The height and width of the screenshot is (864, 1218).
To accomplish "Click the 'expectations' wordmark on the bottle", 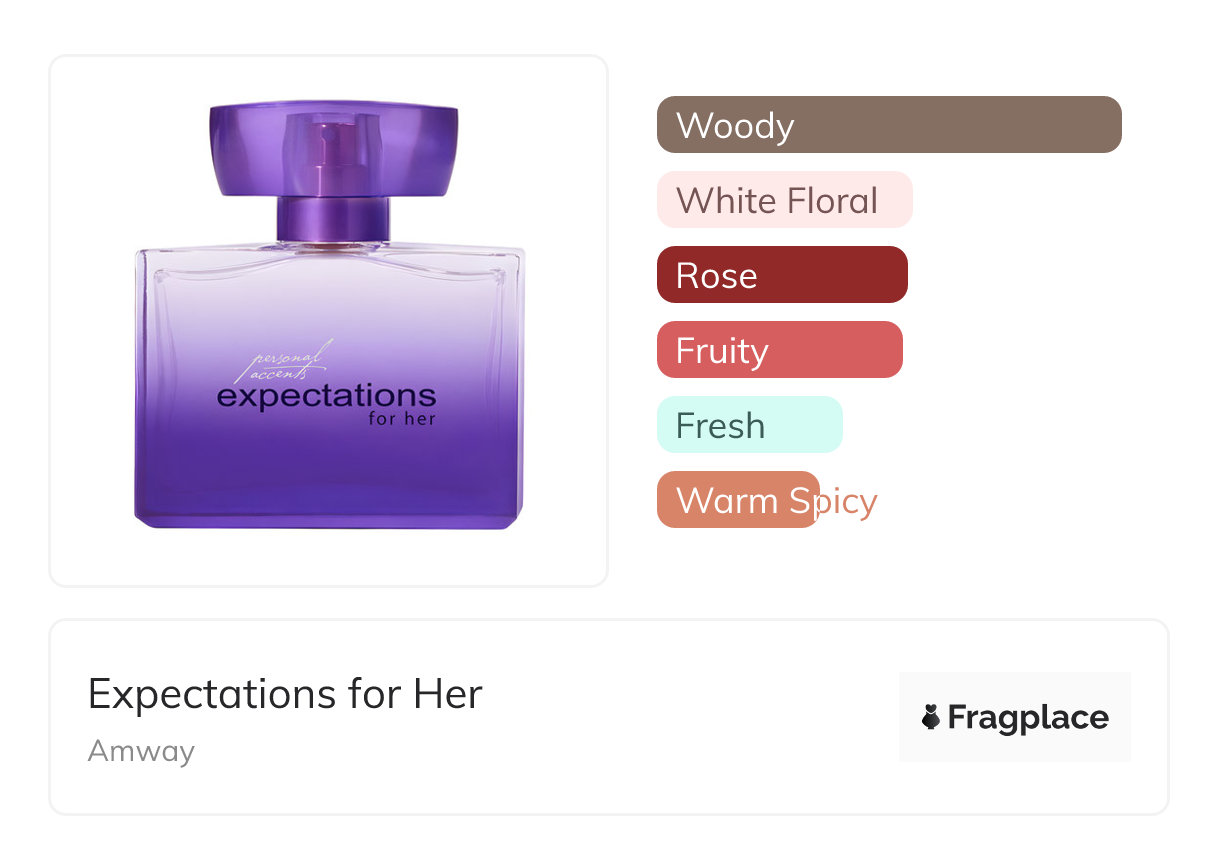I will coord(326,396).
